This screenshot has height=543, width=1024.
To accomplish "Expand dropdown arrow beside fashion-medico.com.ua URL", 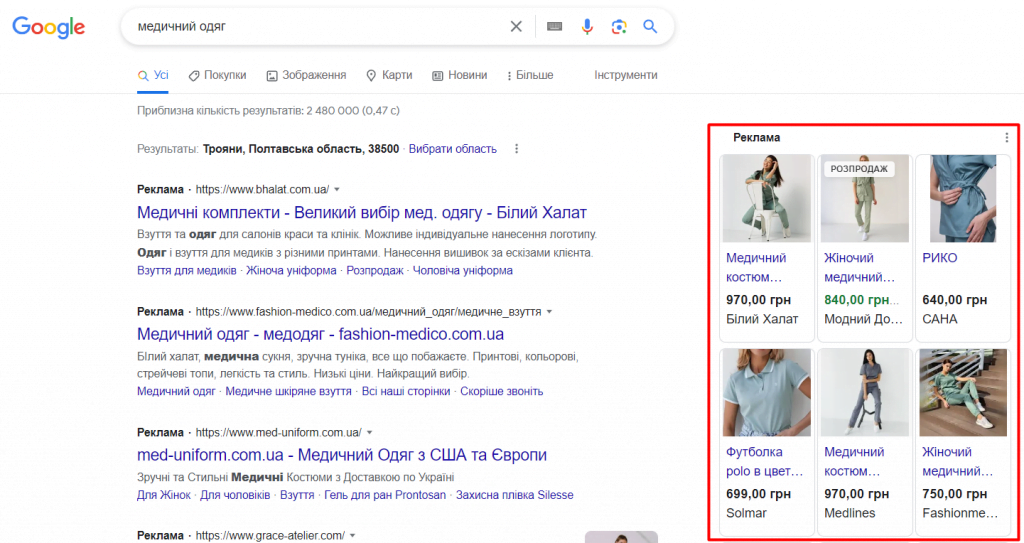I will click(549, 312).
